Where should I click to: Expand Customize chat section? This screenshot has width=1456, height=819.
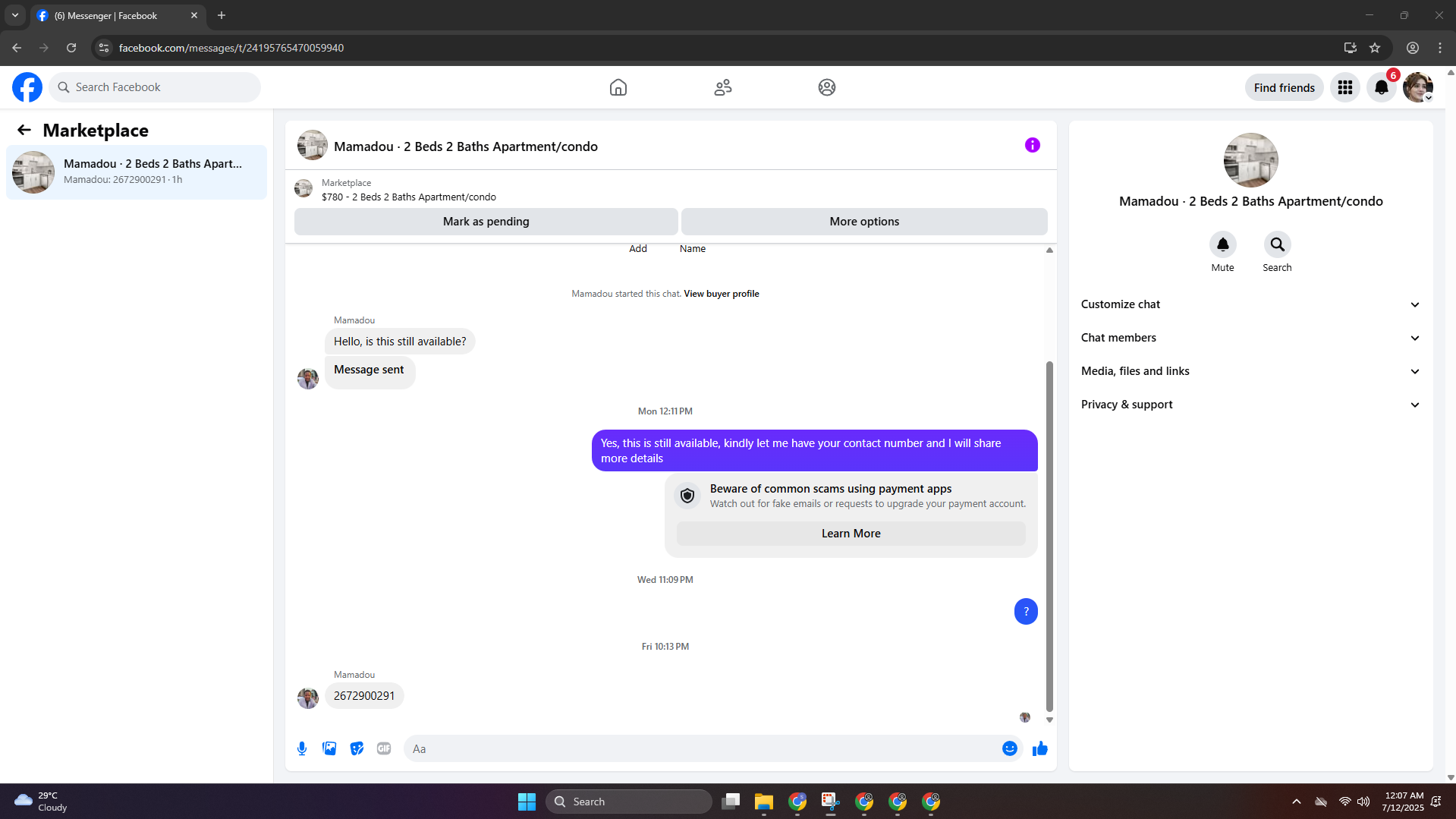tap(1251, 304)
